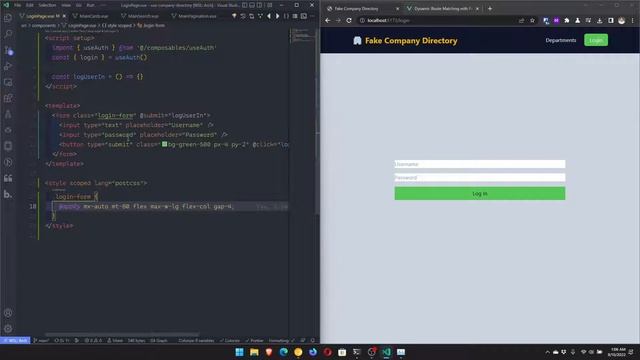Click the browser Forward arrow
640x360 pixels.
point(338,20)
